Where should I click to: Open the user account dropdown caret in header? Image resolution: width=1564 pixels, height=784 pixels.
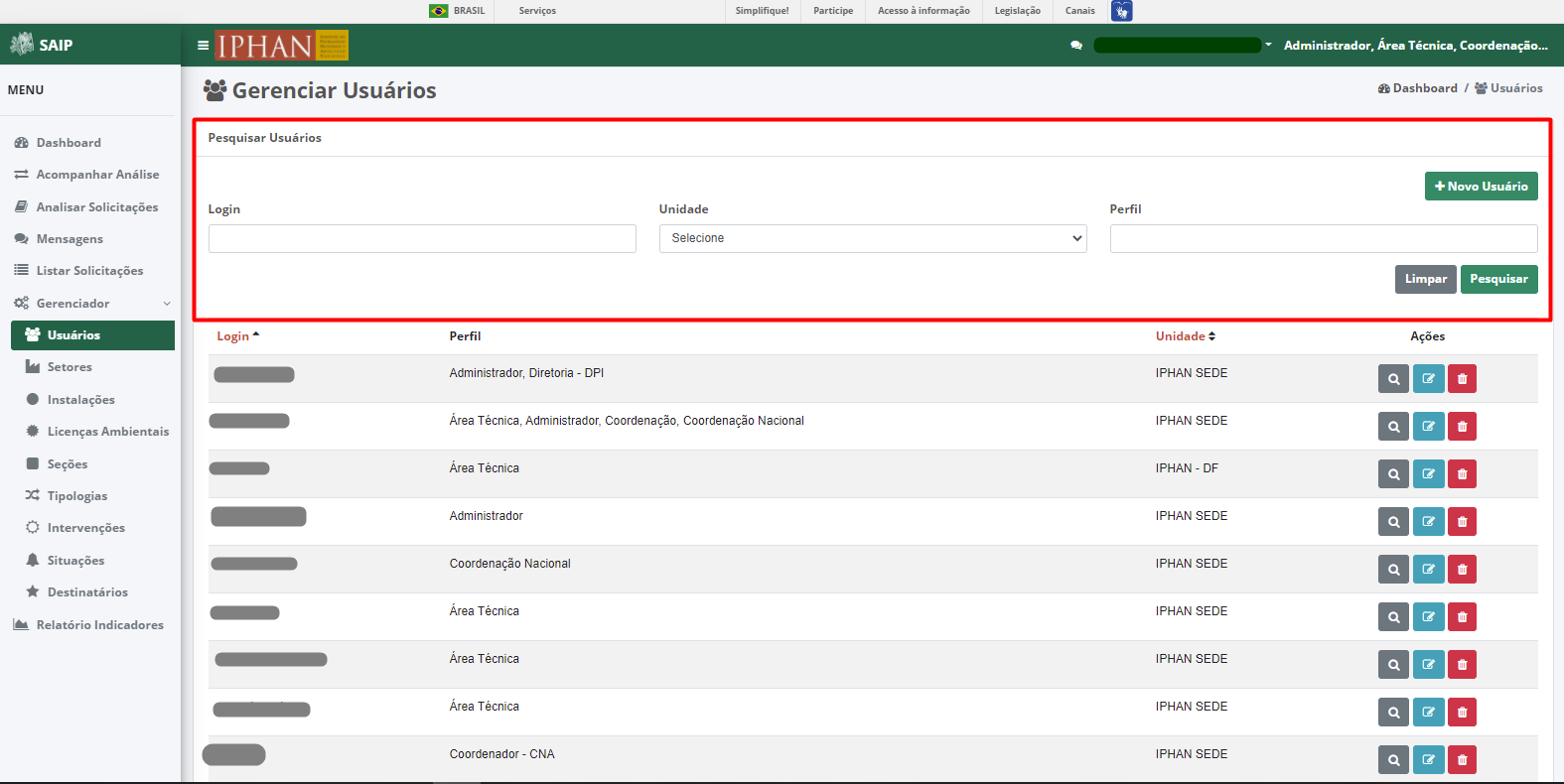tap(1268, 45)
